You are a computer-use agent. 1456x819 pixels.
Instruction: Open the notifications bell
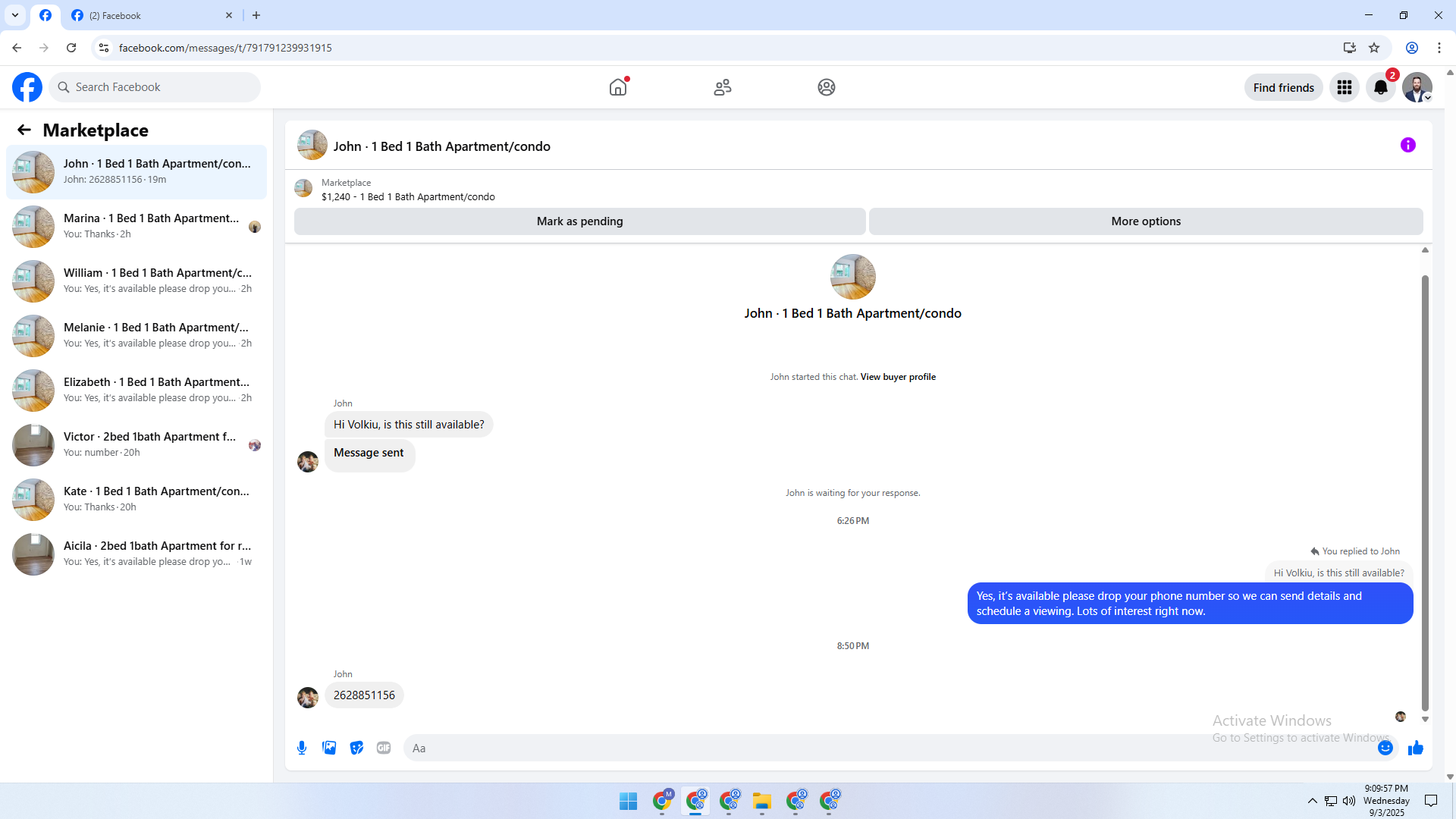pyautogui.click(x=1381, y=87)
